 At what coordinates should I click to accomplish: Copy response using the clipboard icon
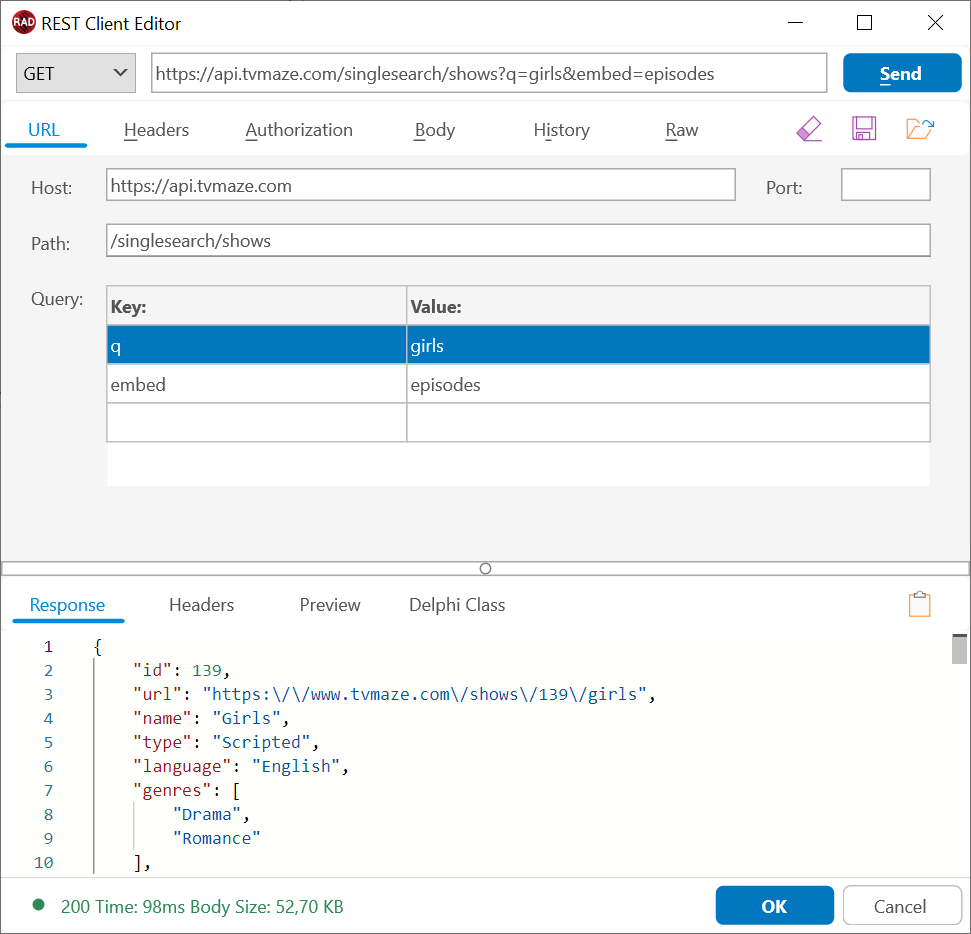(x=920, y=604)
